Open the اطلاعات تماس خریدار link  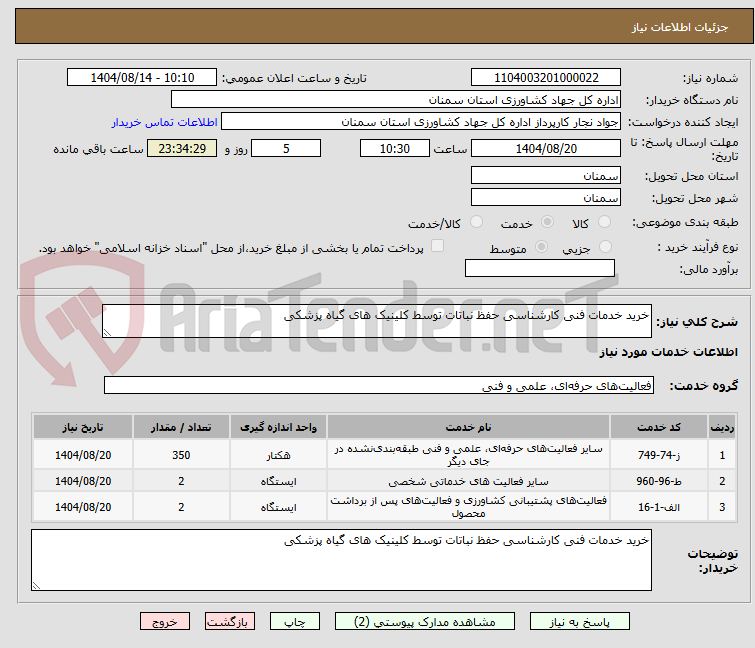(x=165, y=122)
